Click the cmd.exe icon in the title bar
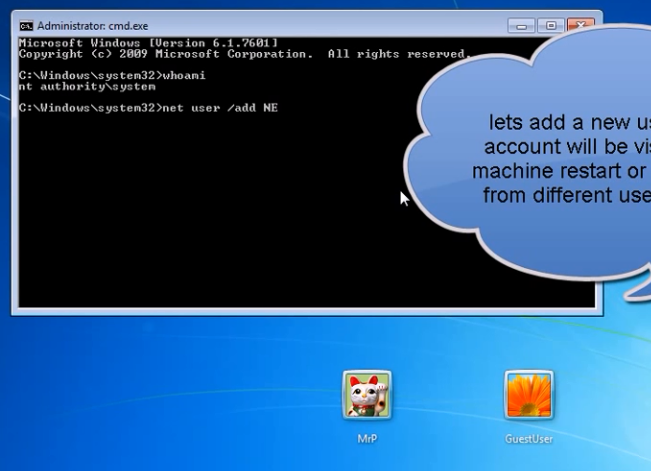651x471 pixels. 26,26
